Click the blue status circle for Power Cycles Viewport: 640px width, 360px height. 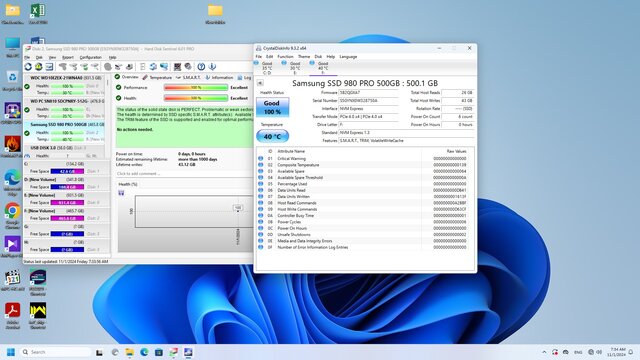pos(260,222)
